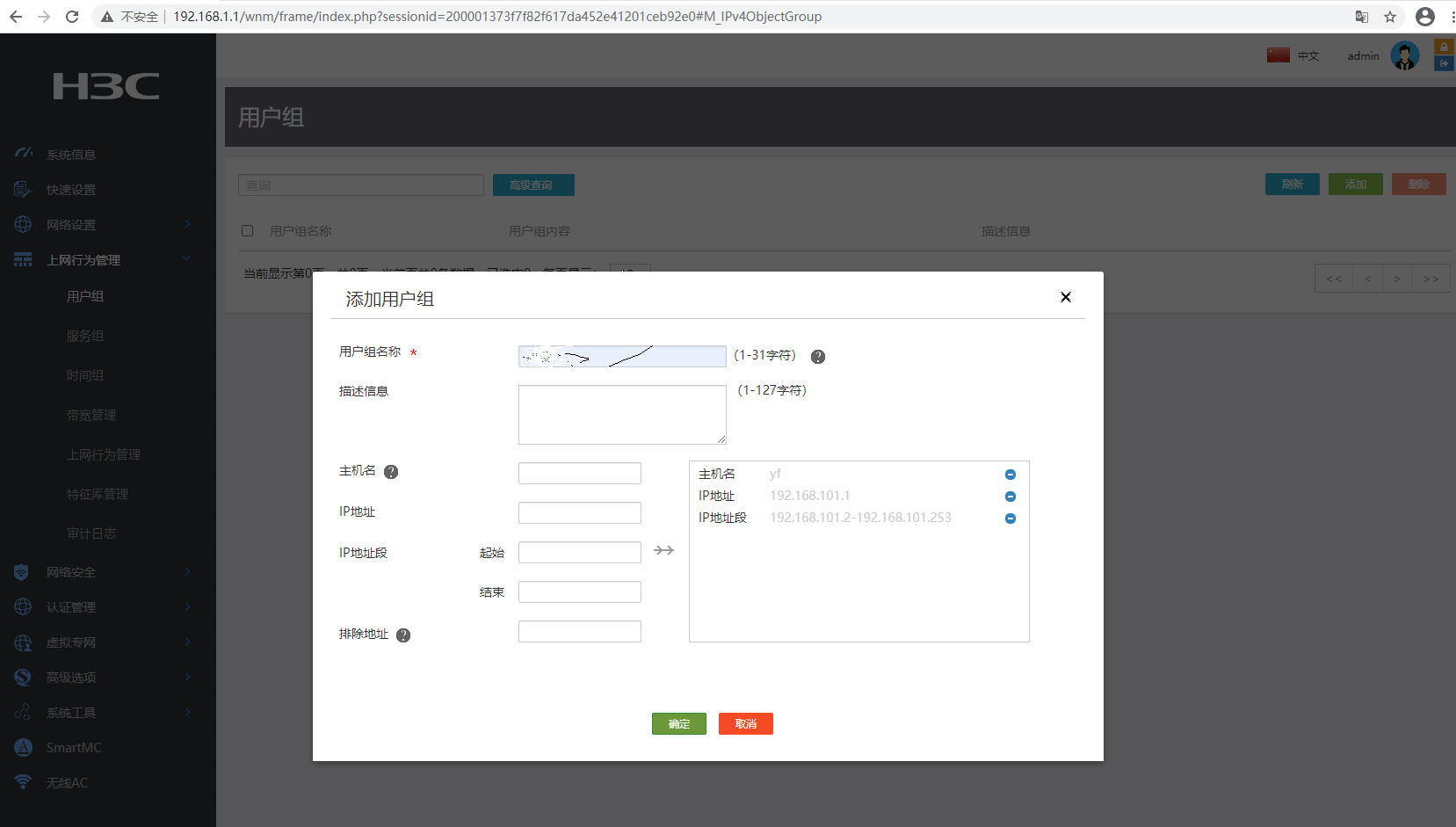Viewport: 1456px width, 827px height.
Task: Remove the IP地址段 range entry
Action: tap(1010, 519)
